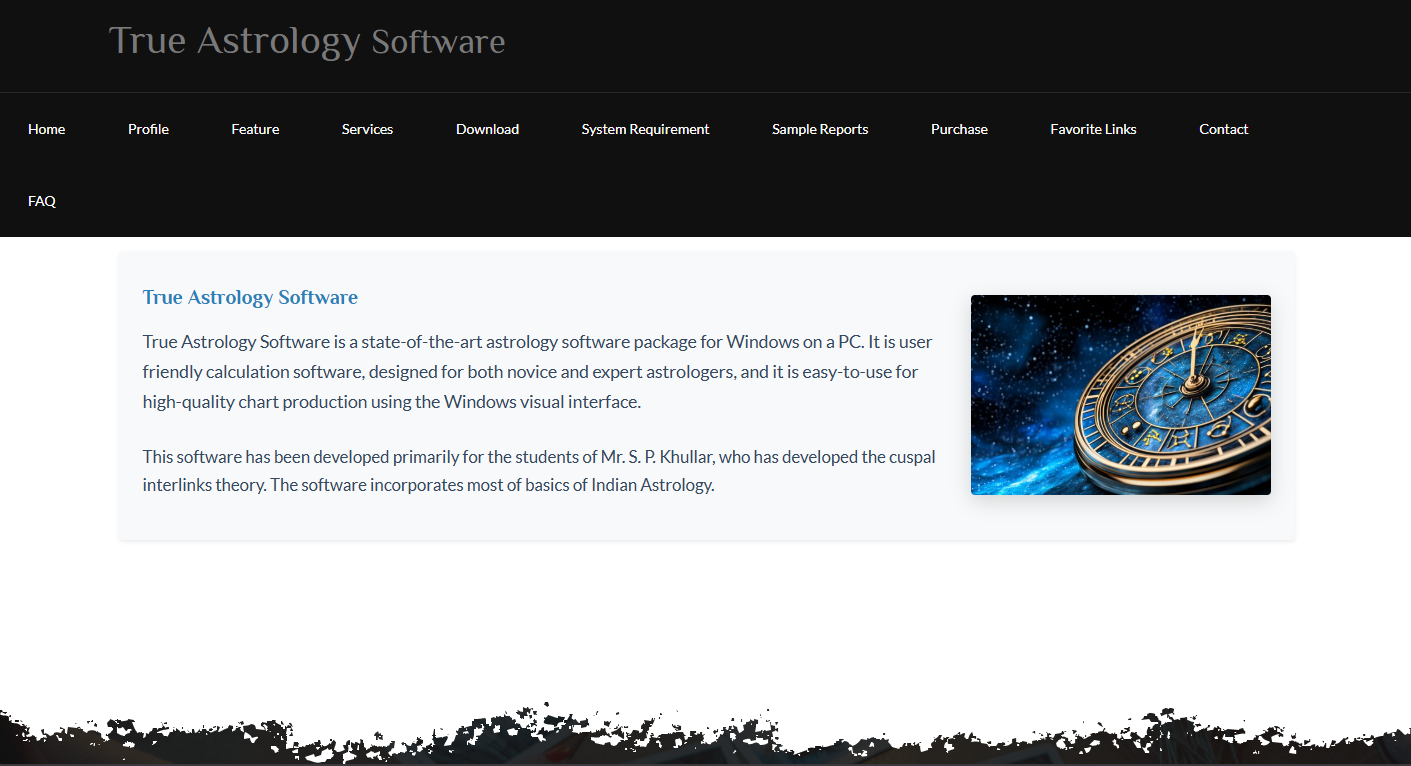
Task: Open the Favorite Links page
Action: [x=1093, y=128]
